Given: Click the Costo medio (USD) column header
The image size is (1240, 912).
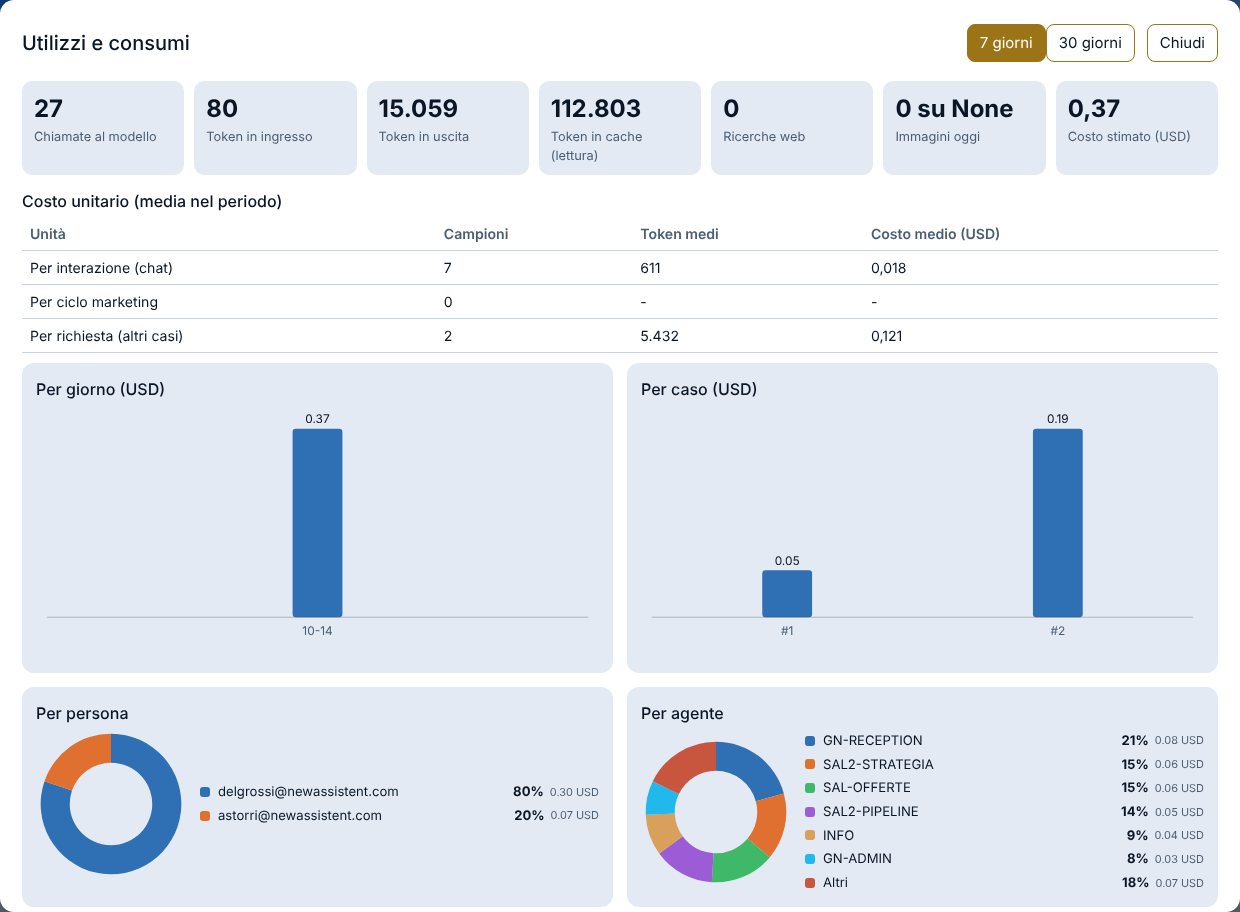Looking at the screenshot, I should point(935,234).
